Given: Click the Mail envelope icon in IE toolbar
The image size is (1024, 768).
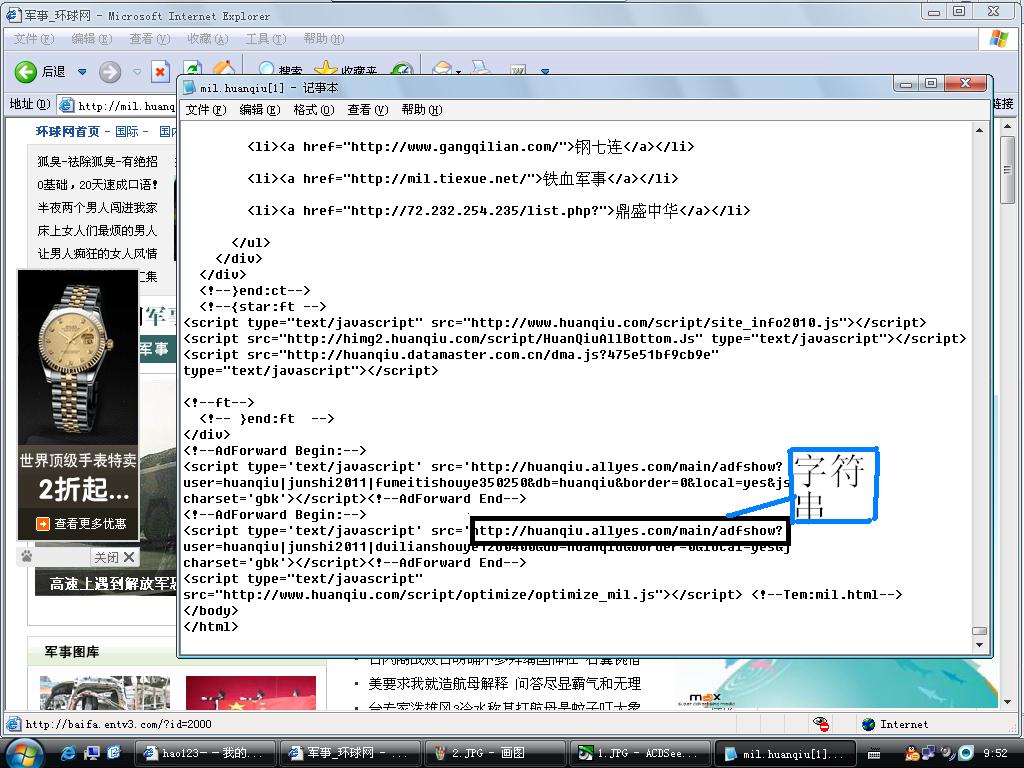Looking at the screenshot, I should (x=442, y=69).
